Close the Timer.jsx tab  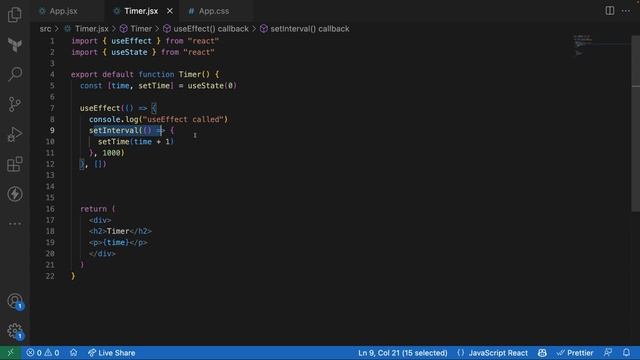170,11
